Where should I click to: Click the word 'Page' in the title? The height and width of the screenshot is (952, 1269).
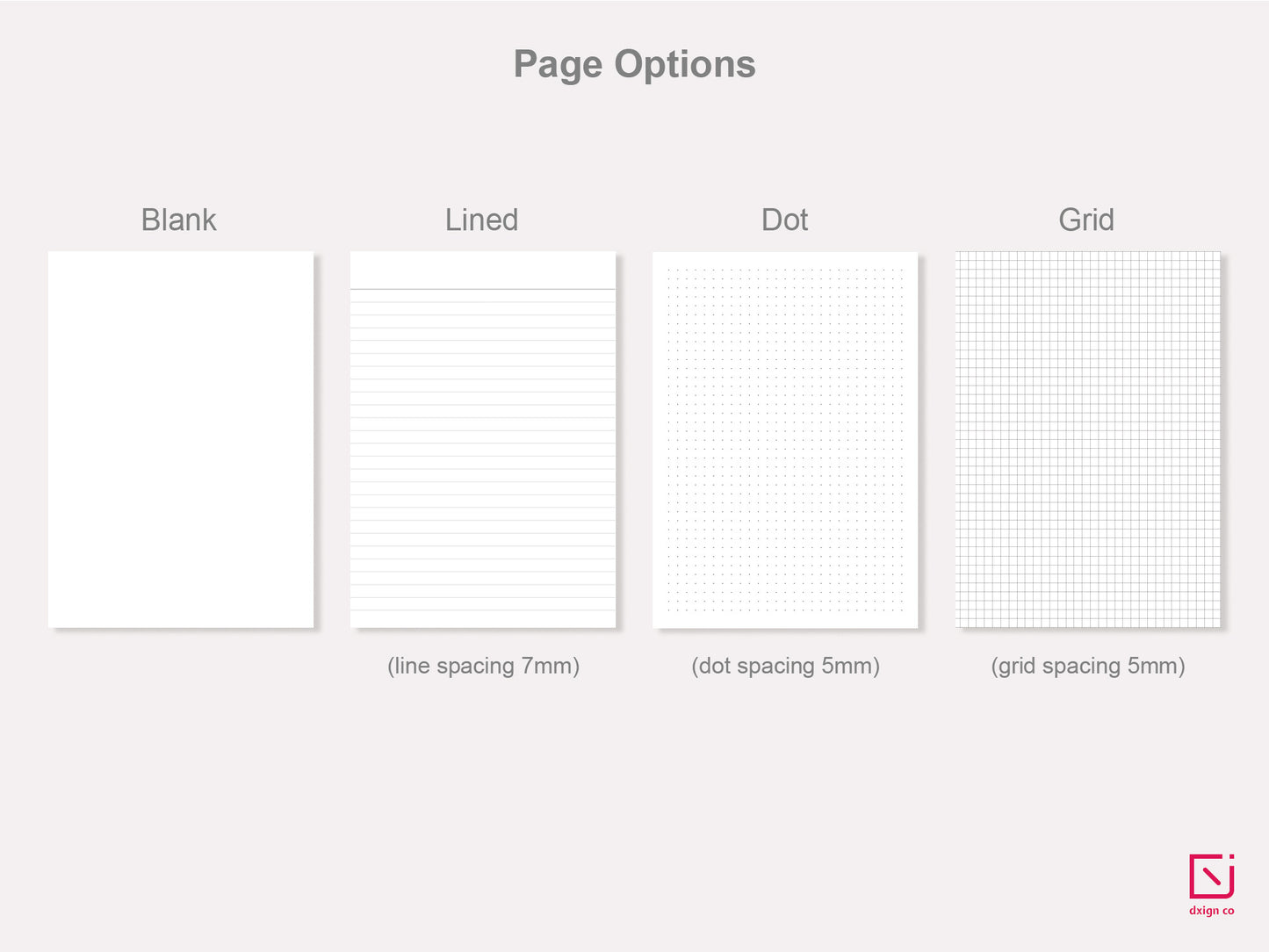(558, 65)
